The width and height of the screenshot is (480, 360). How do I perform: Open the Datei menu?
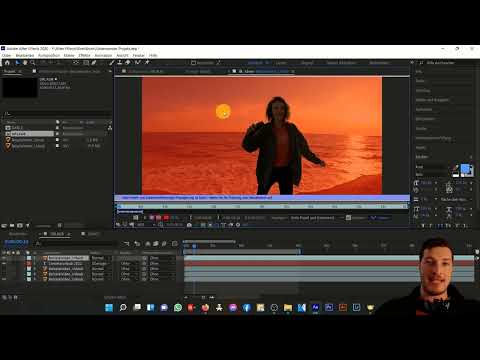pyautogui.click(x=6, y=55)
